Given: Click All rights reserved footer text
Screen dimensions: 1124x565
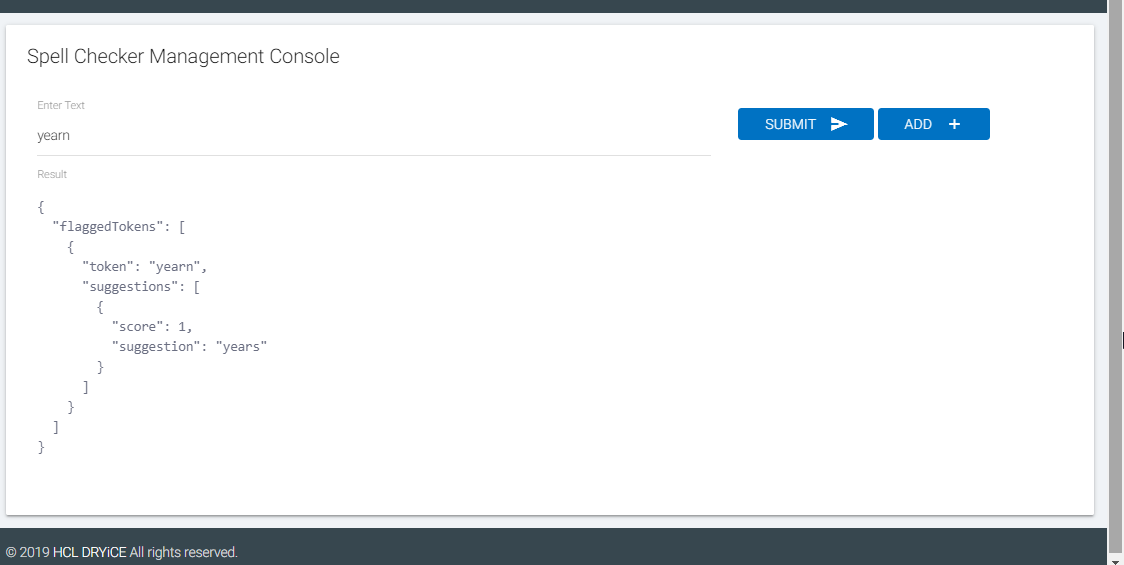Looking at the screenshot, I should point(184,552).
